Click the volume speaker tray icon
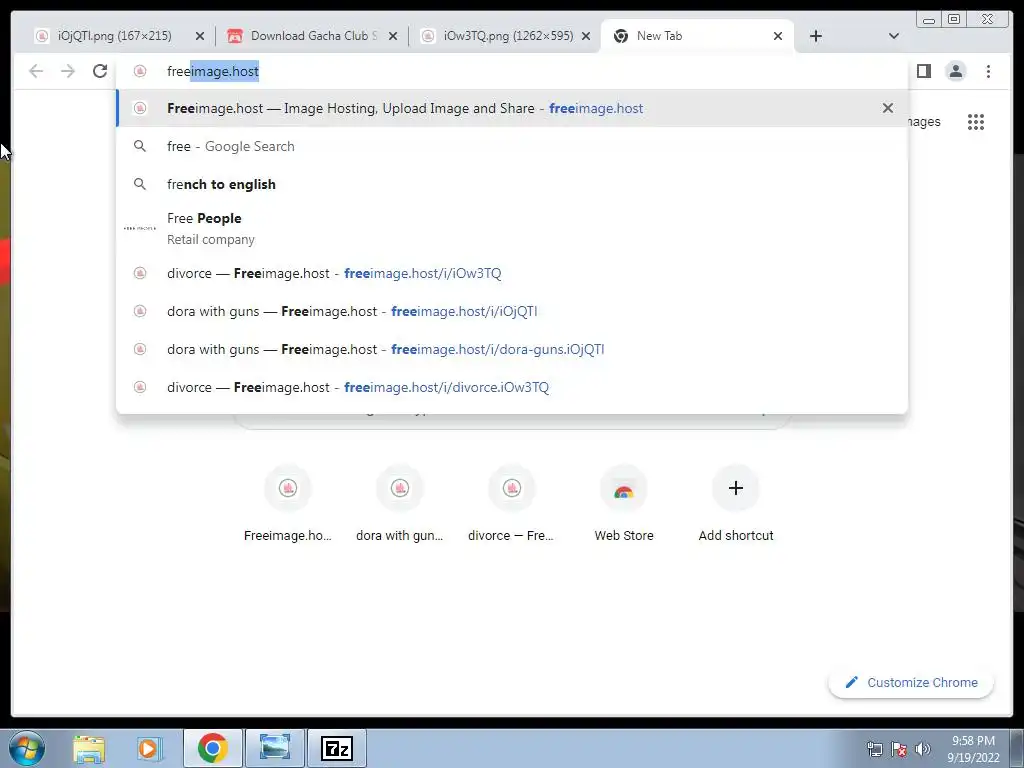Viewport: 1024px width, 768px height. pyautogui.click(x=923, y=748)
